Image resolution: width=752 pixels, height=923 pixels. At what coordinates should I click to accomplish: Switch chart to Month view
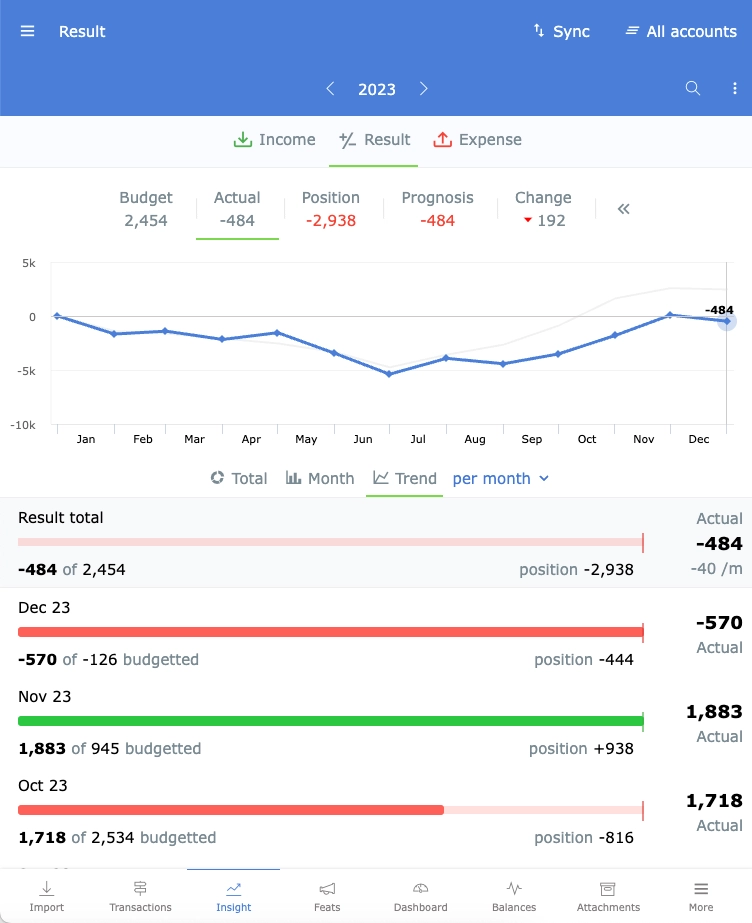point(320,478)
